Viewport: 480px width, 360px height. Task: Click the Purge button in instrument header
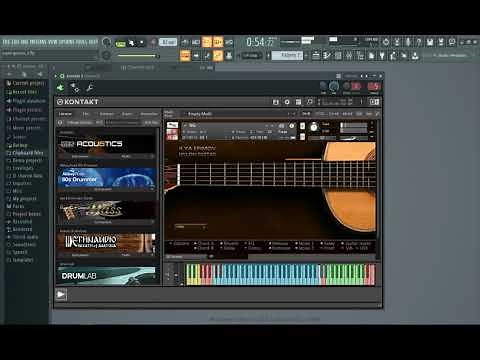[283, 132]
